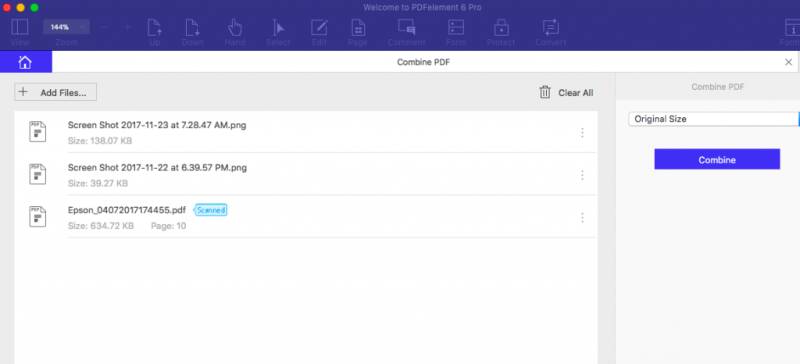Open options menu for 6.39.57 PM screenshot
This screenshot has width=800, height=364.
coord(582,175)
